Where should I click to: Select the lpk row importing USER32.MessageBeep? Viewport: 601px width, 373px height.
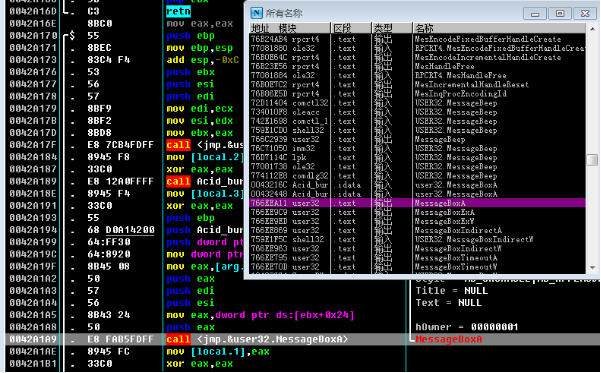click(x=417, y=158)
